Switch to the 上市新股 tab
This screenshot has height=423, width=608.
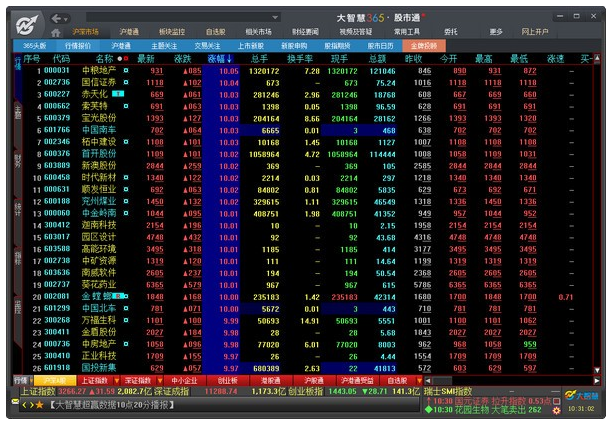tap(250, 46)
